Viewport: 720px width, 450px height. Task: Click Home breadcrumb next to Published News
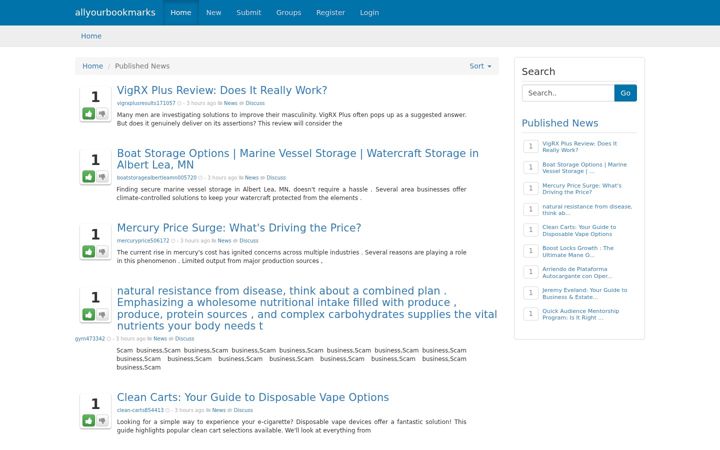tap(93, 66)
